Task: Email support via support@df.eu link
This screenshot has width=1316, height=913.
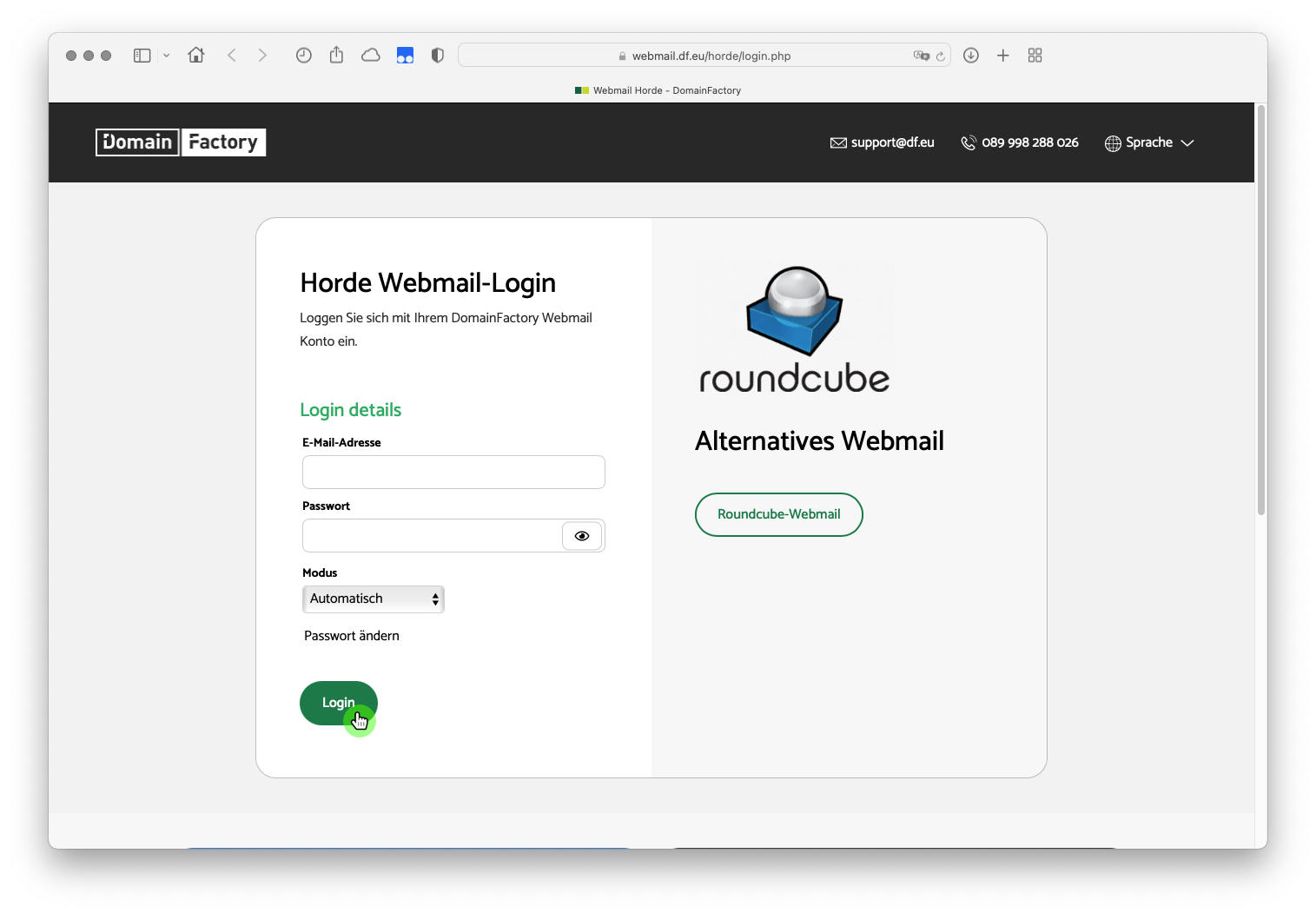Action: pos(883,142)
